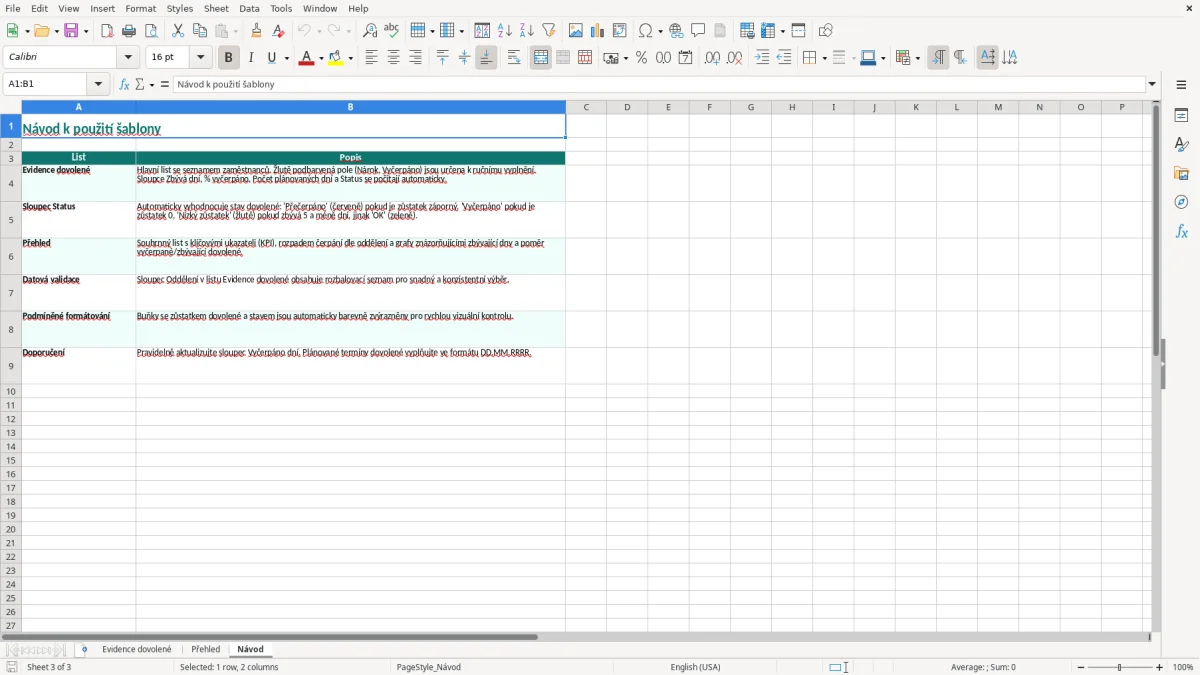Click Add Decimal Place icon

(x=712, y=58)
